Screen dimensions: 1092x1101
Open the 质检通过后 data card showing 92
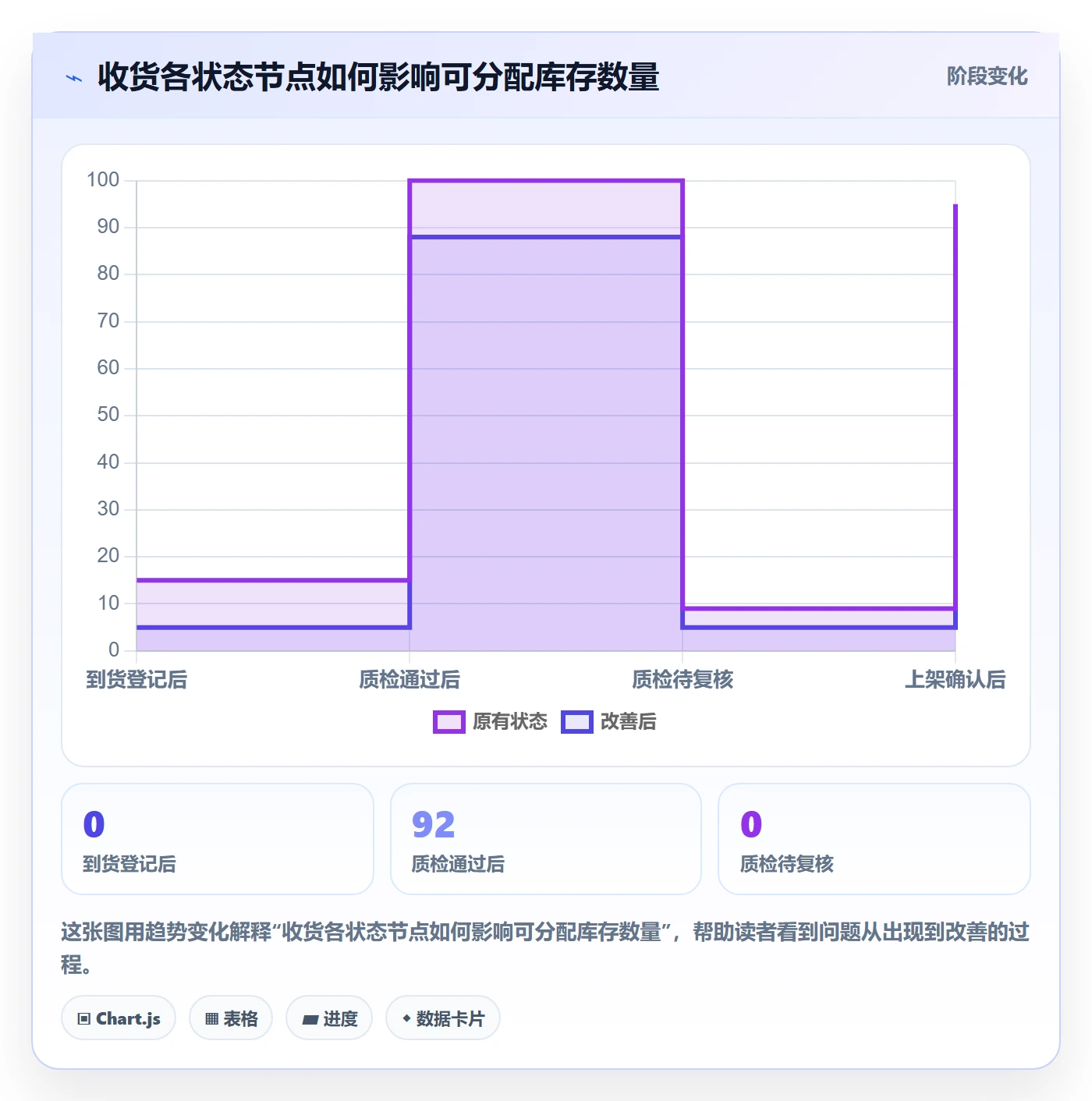[546, 839]
